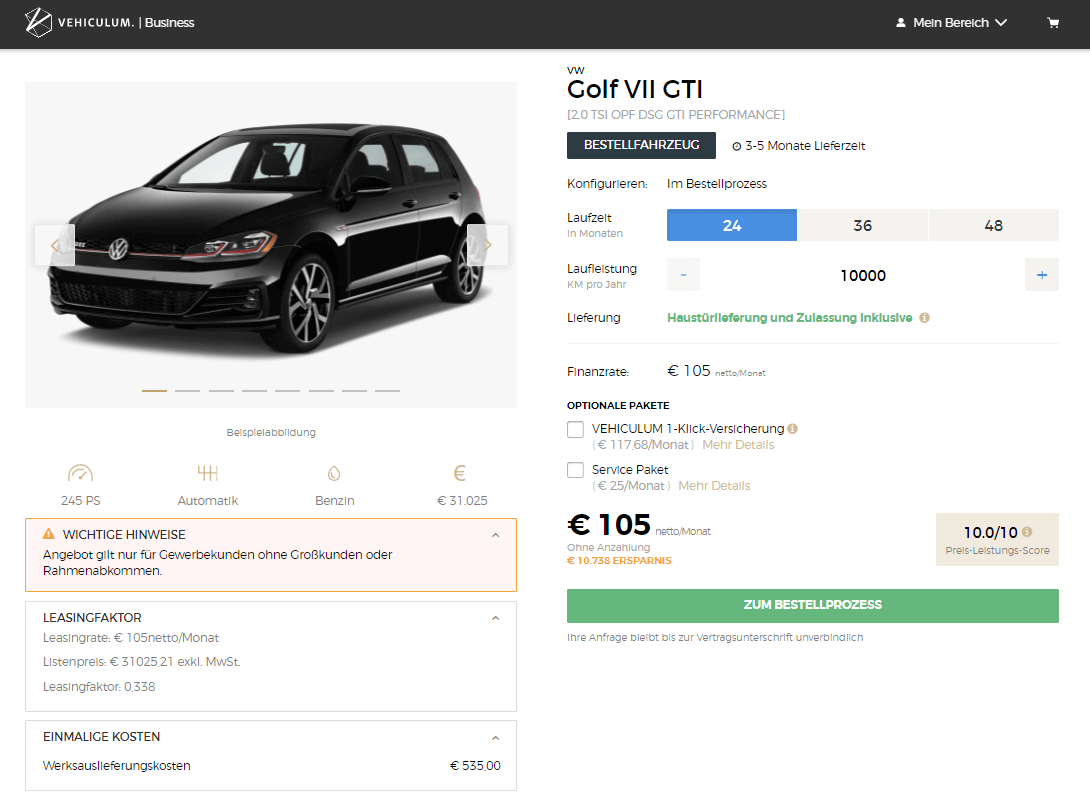
Task: Click the speedometer horsepower icon
Action: click(x=81, y=473)
